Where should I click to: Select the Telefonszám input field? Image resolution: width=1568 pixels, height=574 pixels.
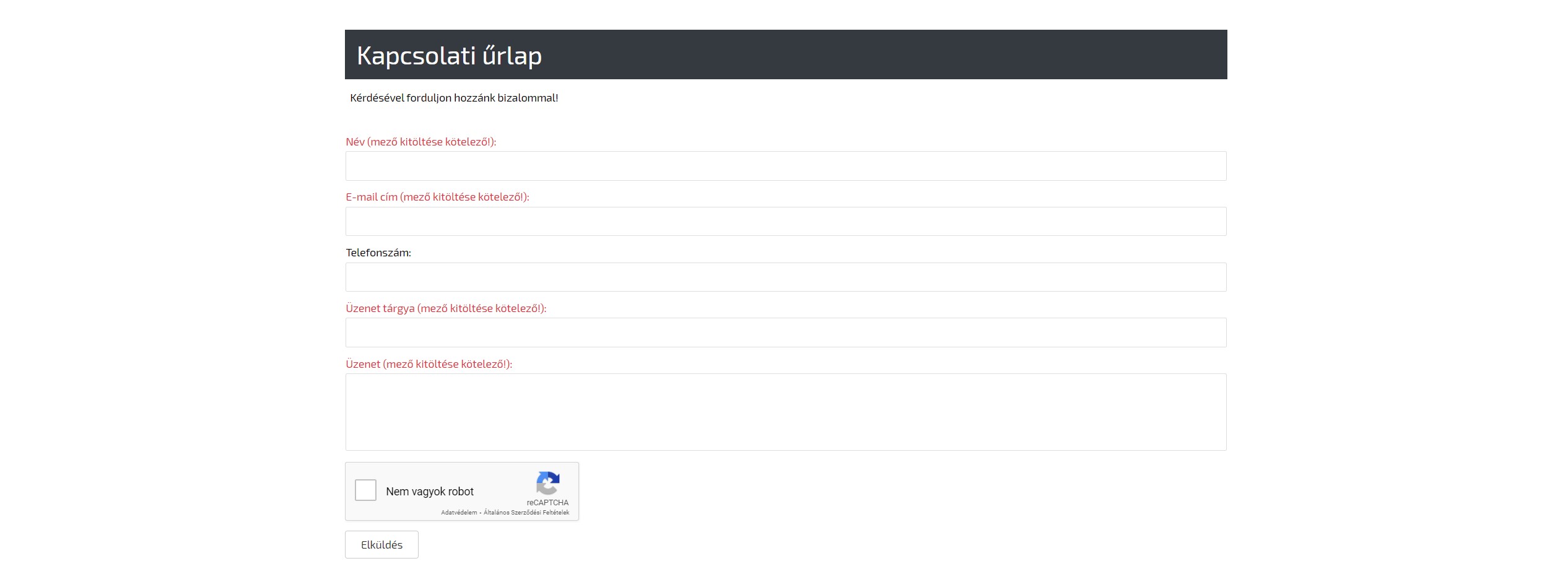(785, 277)
